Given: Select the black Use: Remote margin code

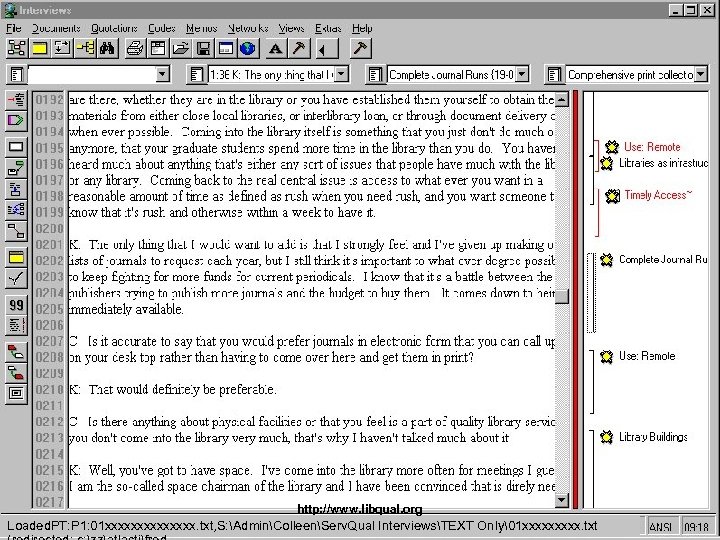Looking at the screenshot, I should click(x=647, y=356).
